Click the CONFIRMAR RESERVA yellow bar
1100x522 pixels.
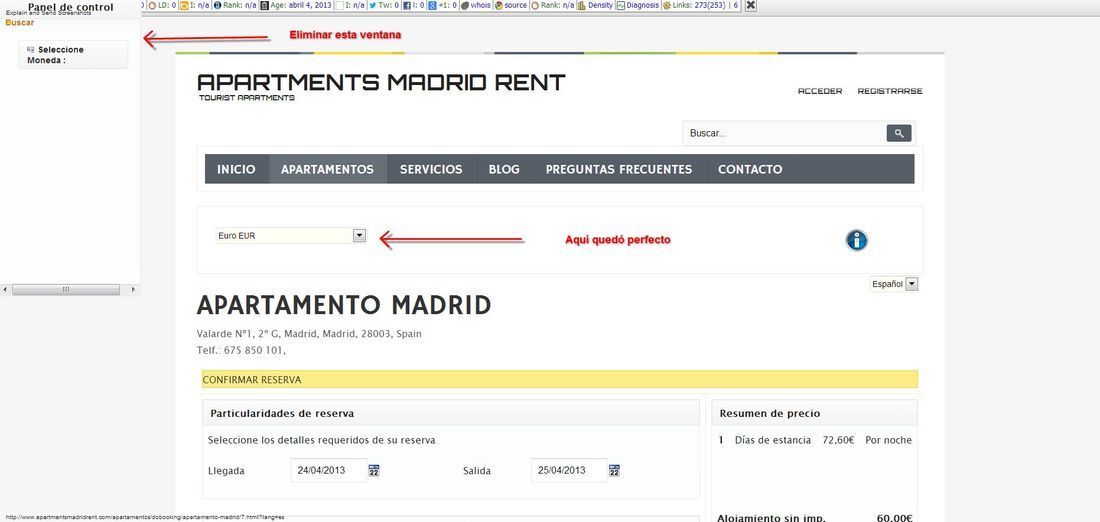(x=560, y=380)
